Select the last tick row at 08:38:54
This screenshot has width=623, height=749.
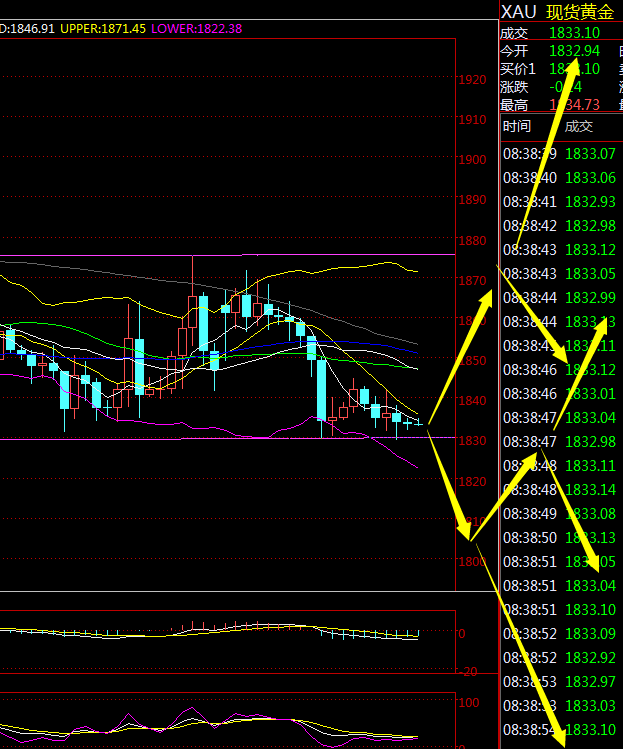coord(559,730)
